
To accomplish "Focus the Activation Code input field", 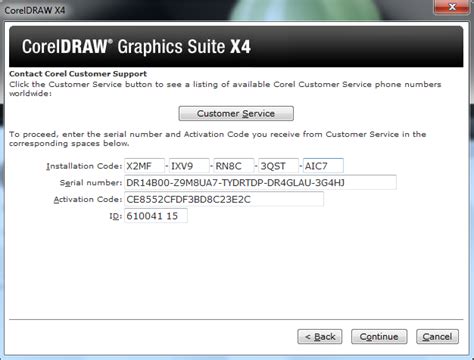I will click(224, 199).
